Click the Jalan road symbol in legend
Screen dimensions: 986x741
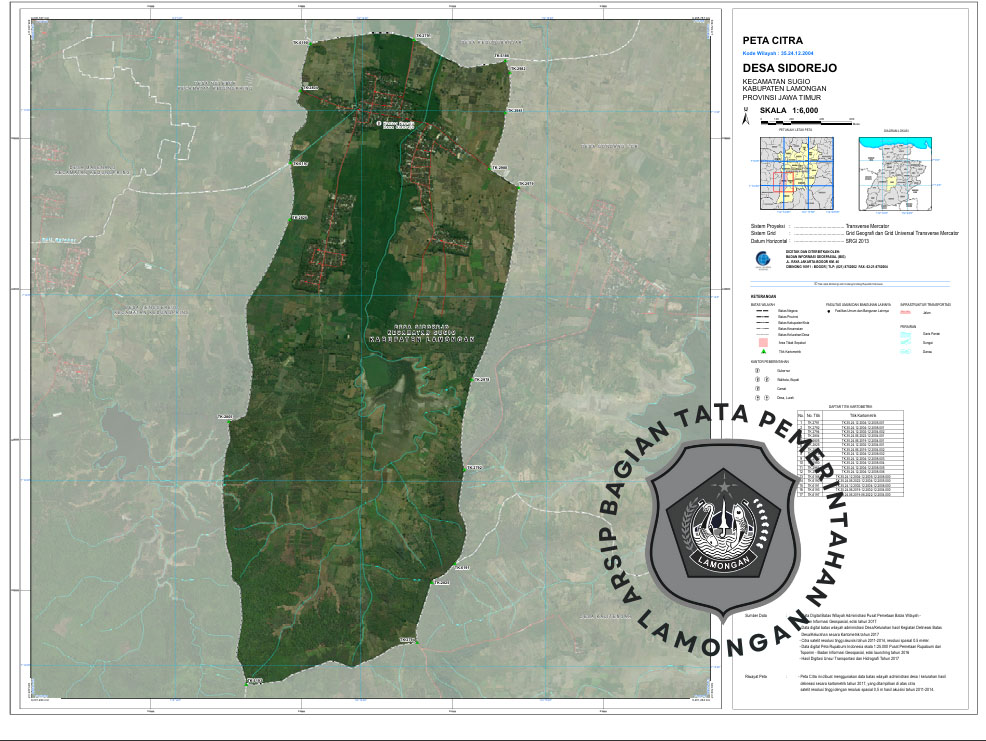pyautogui.click(x=908, y=313)
